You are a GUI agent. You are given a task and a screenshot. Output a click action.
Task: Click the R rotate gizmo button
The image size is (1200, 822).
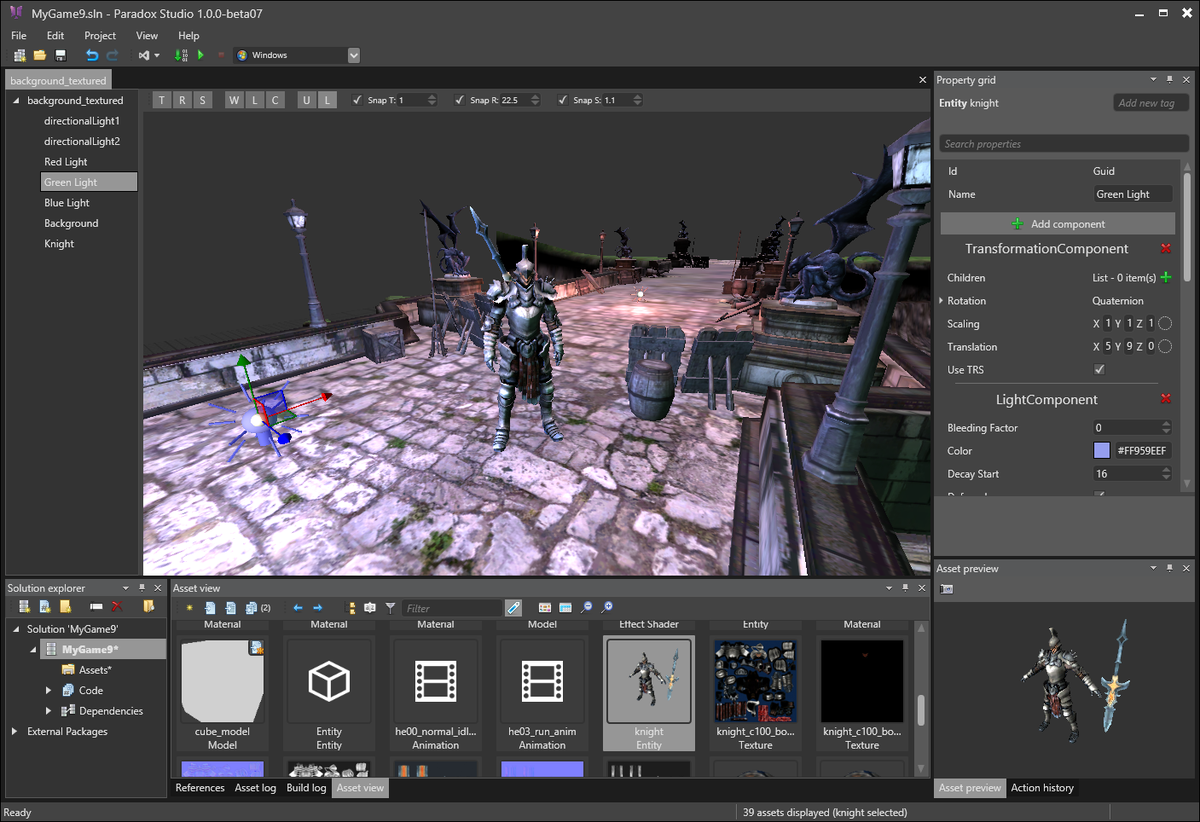(x=182, y=99)
